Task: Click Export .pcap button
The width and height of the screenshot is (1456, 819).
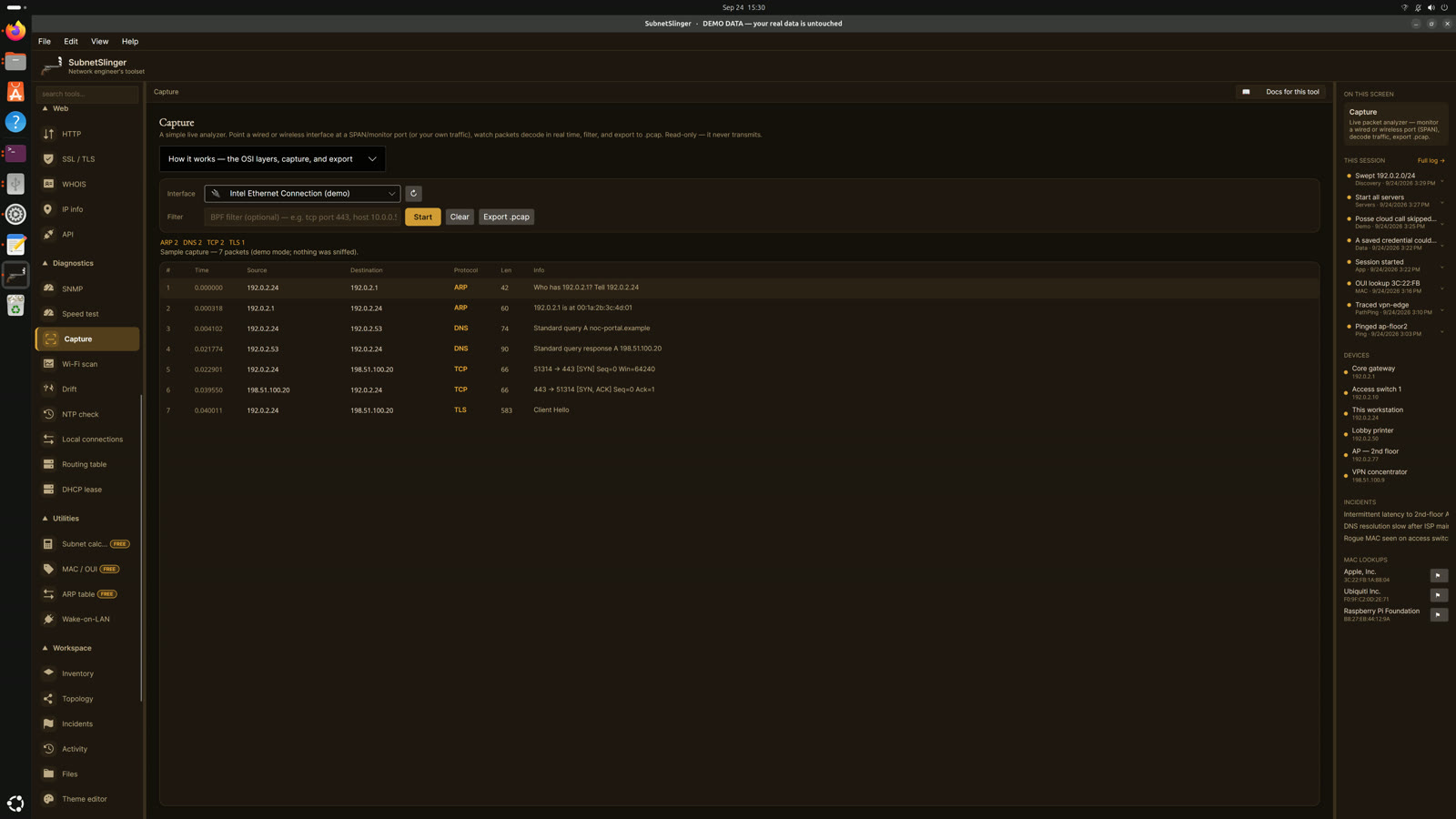Action: coord(506,217)
